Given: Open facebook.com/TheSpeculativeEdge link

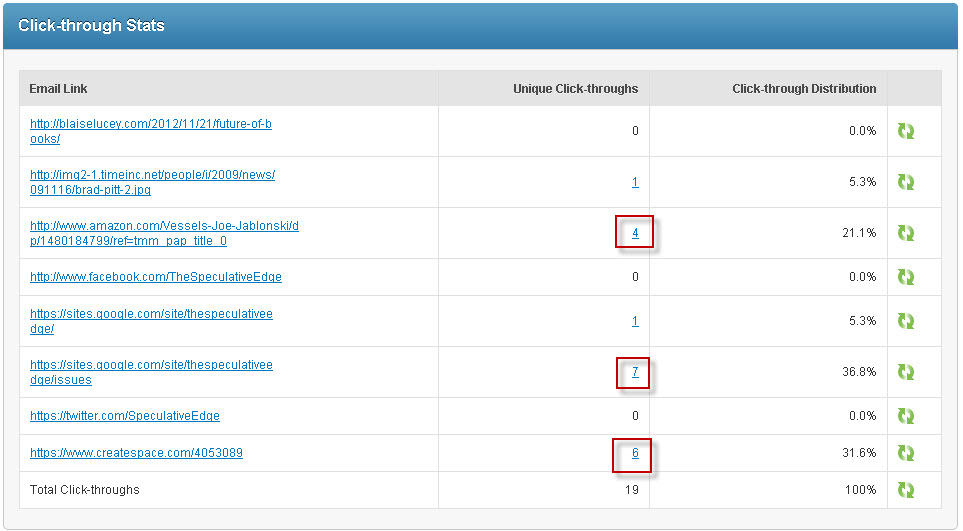Looking at the screenshot, I should pyautogui.click(x=156, y=277).
